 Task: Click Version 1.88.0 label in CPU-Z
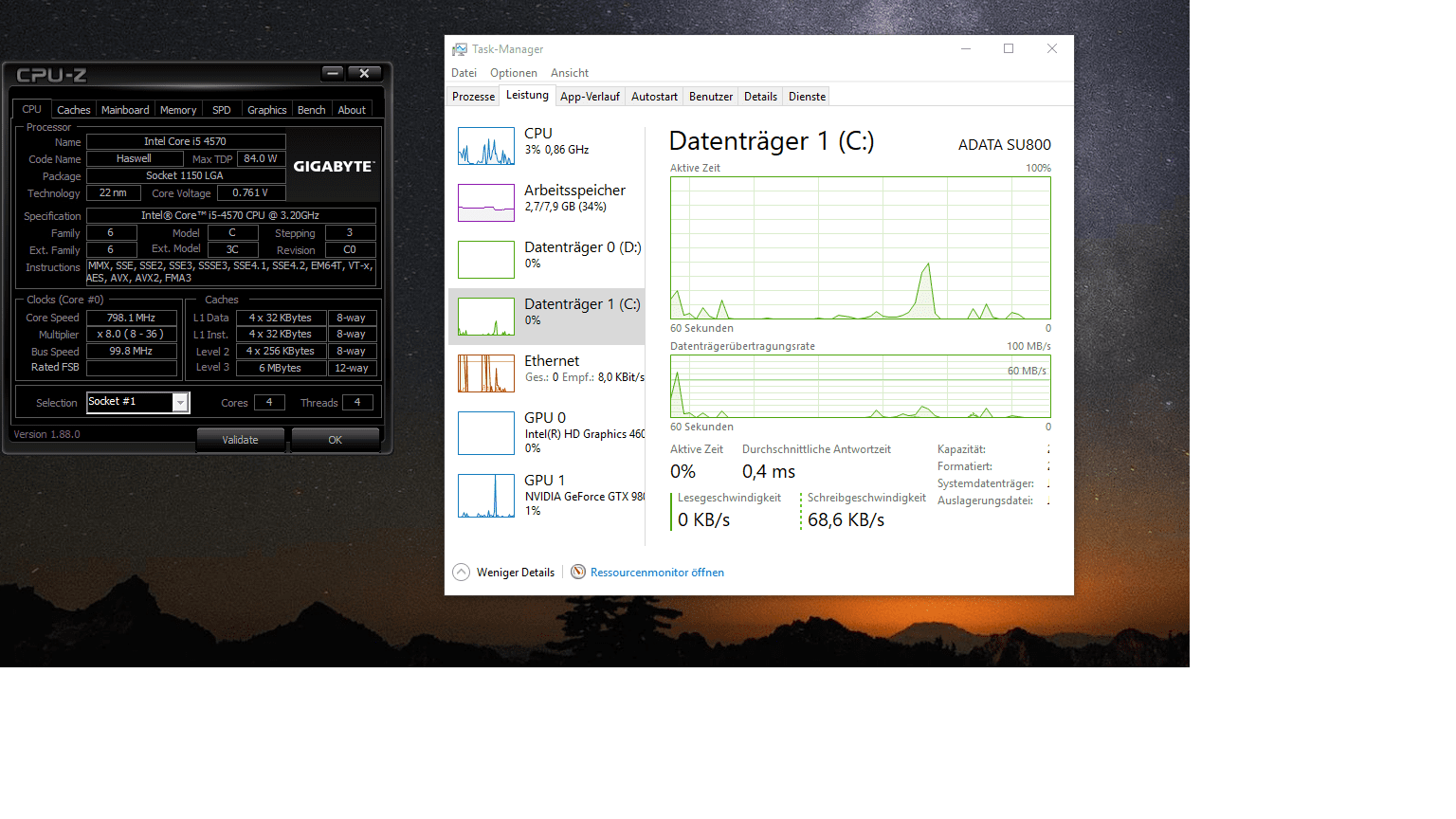tap(46, 434)
